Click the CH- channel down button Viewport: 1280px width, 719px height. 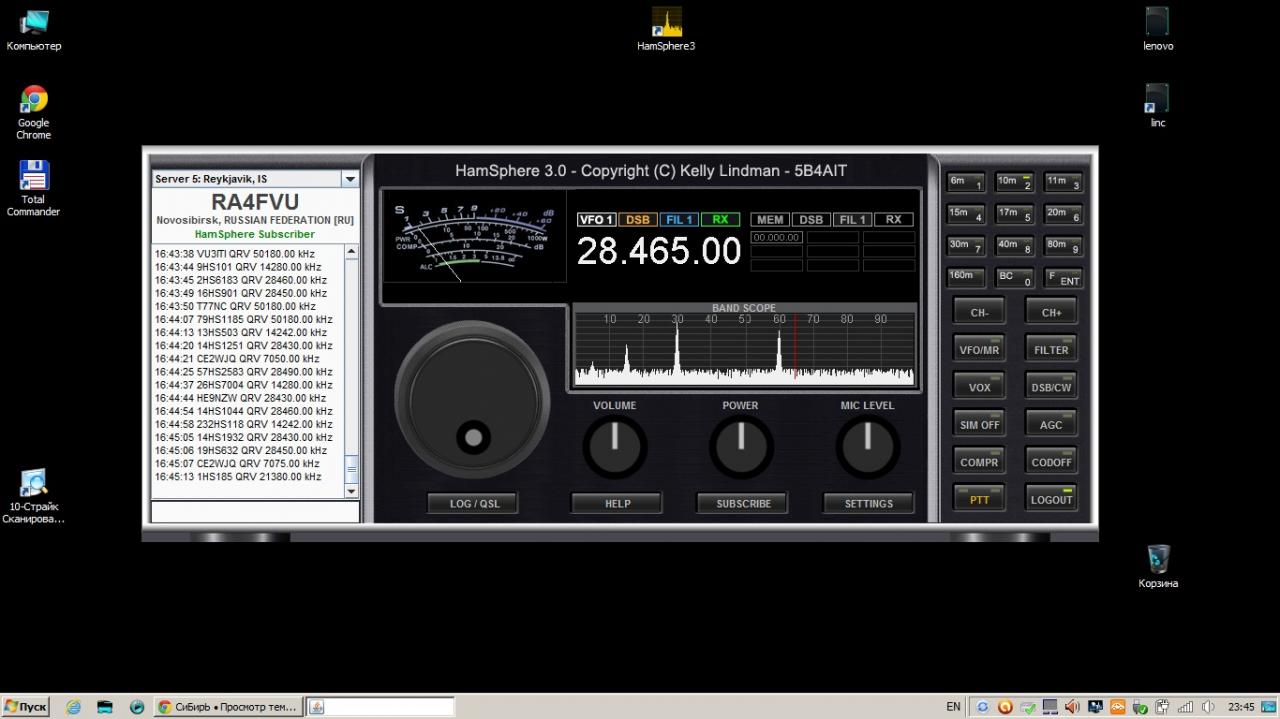(x=979, y=312)
